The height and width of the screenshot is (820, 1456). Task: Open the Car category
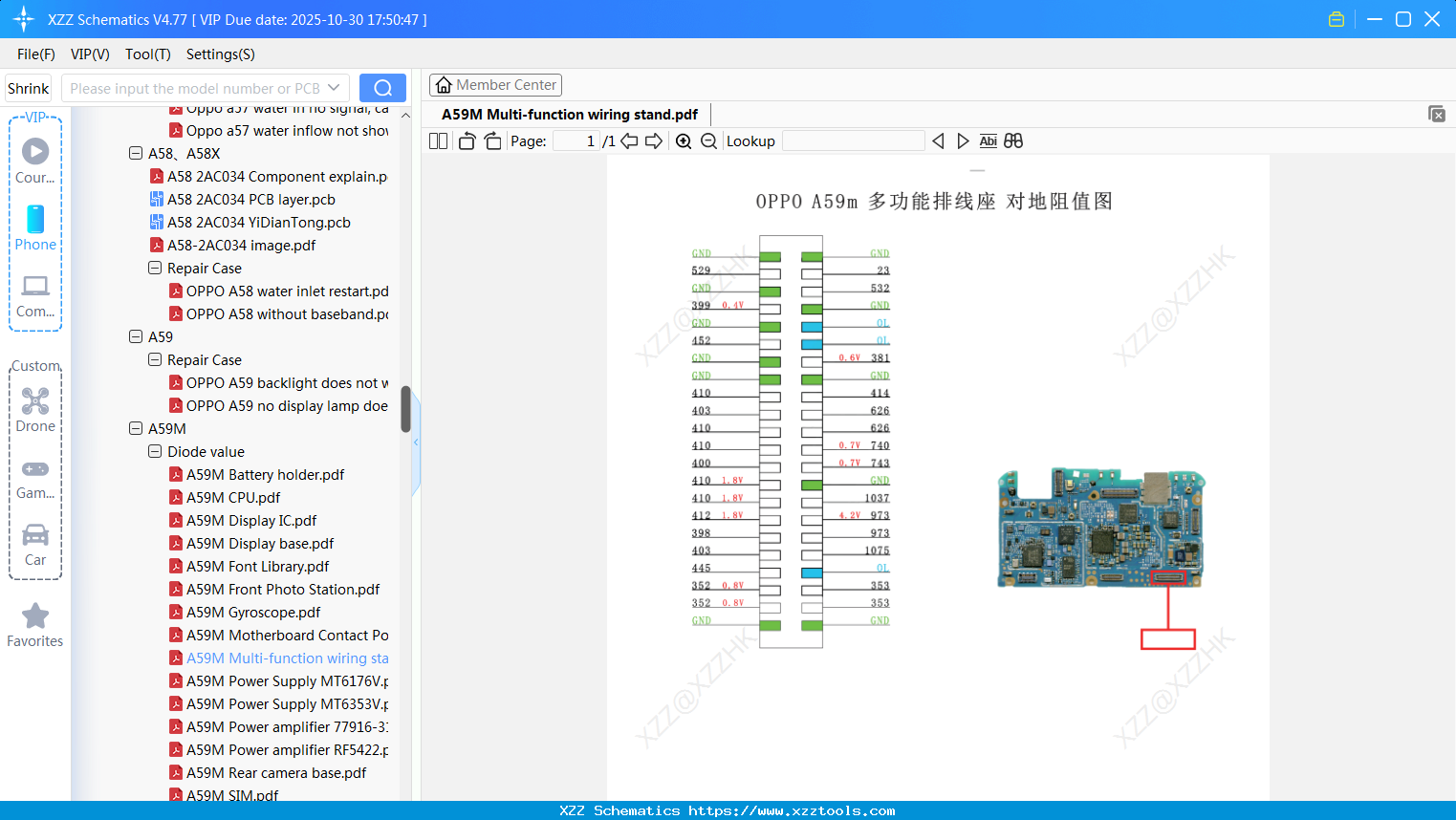[35, 545]
